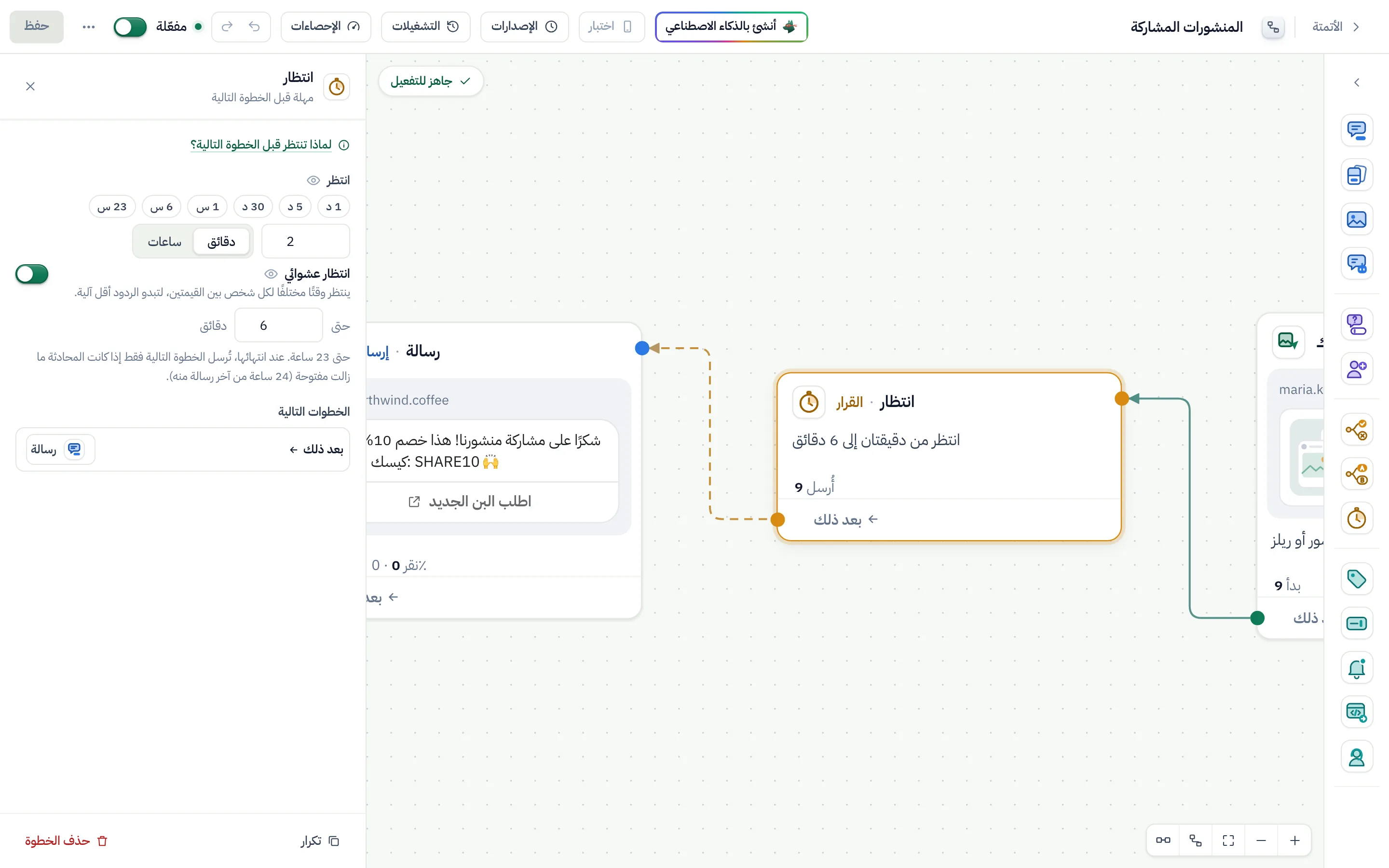Screen dimensions: 1389x868
Task: Add the question input block
Action: coord(1356,325)
